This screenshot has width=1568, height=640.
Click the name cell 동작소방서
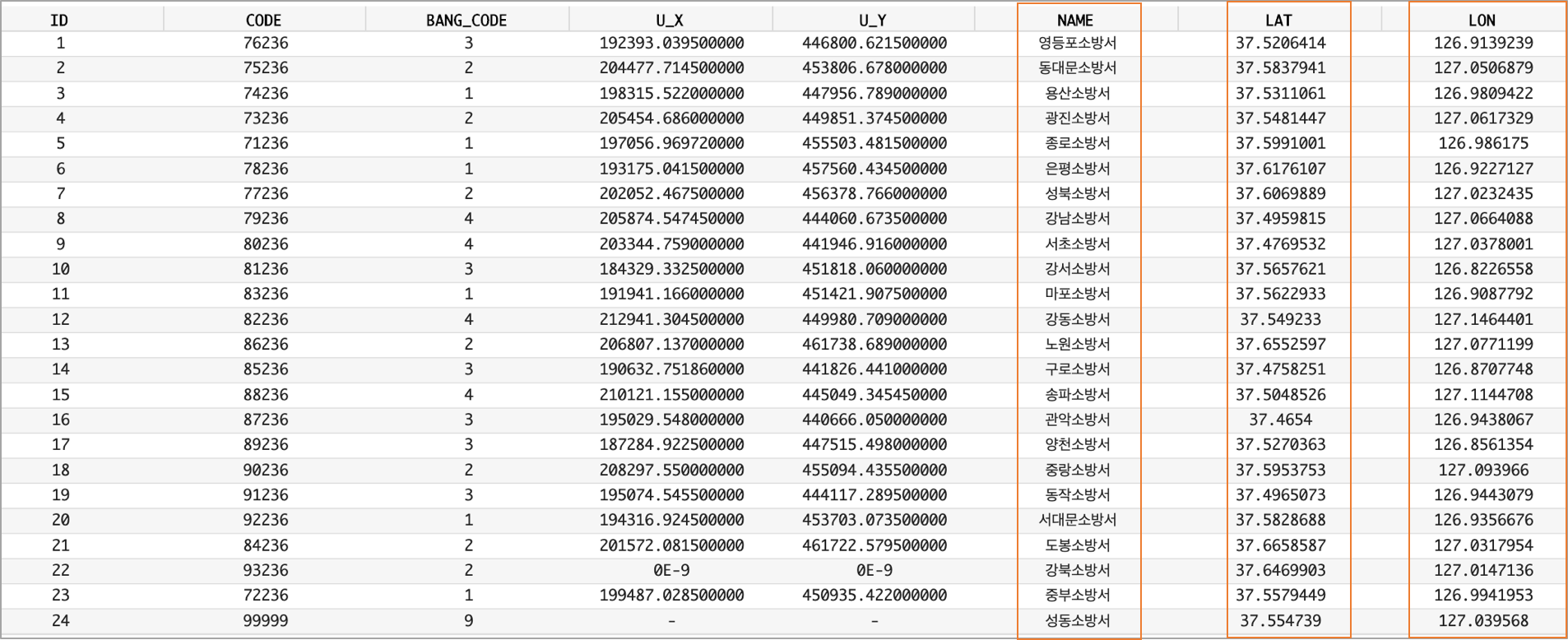1078,494
